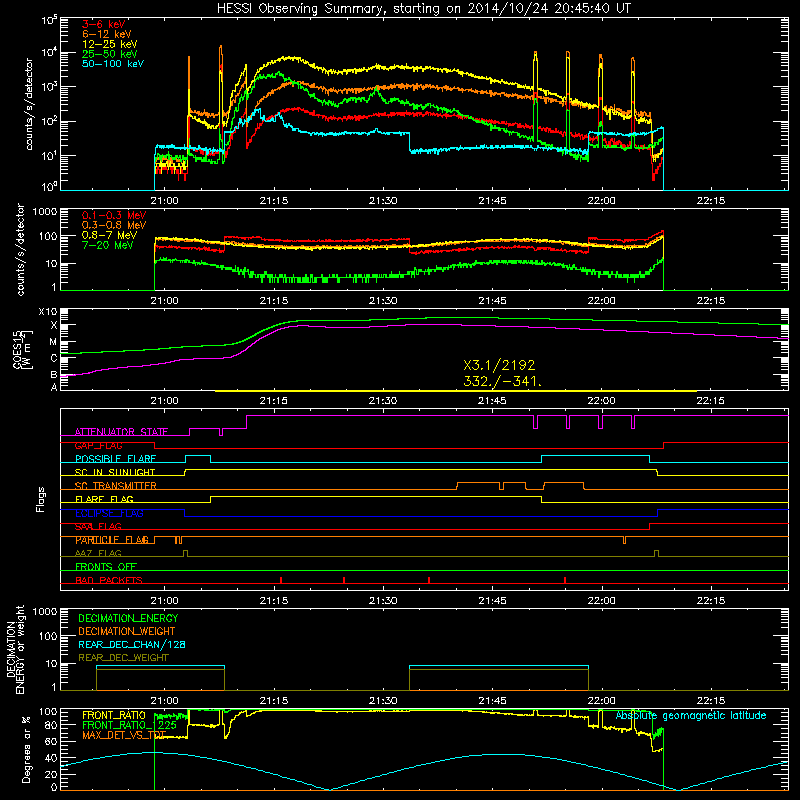Select the 25-50 keV legend label
The image size is (800, 800).
tap(110, 54)
